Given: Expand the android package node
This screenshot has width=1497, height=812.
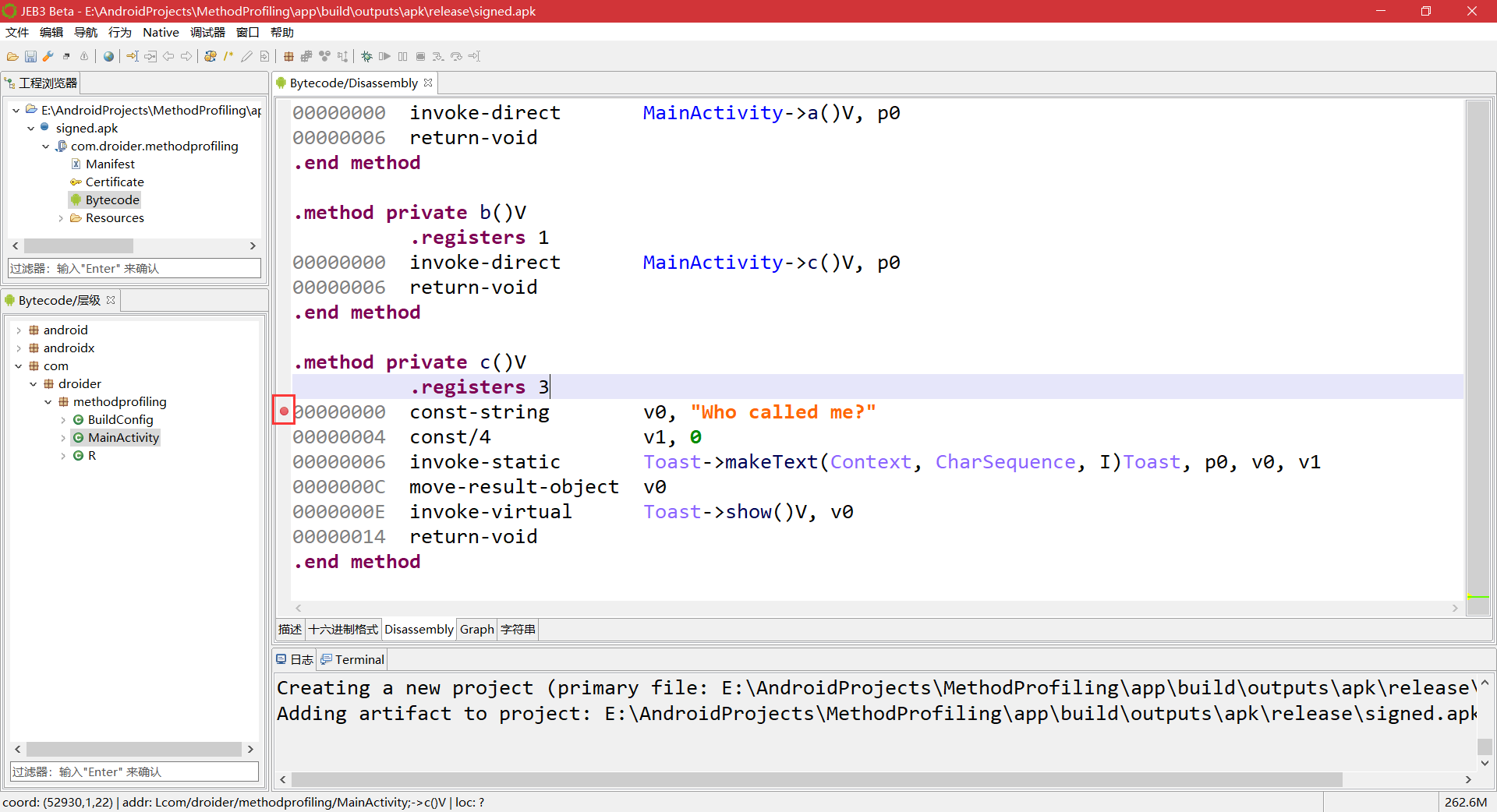Looking at the screenshot, I should [19, 330].
